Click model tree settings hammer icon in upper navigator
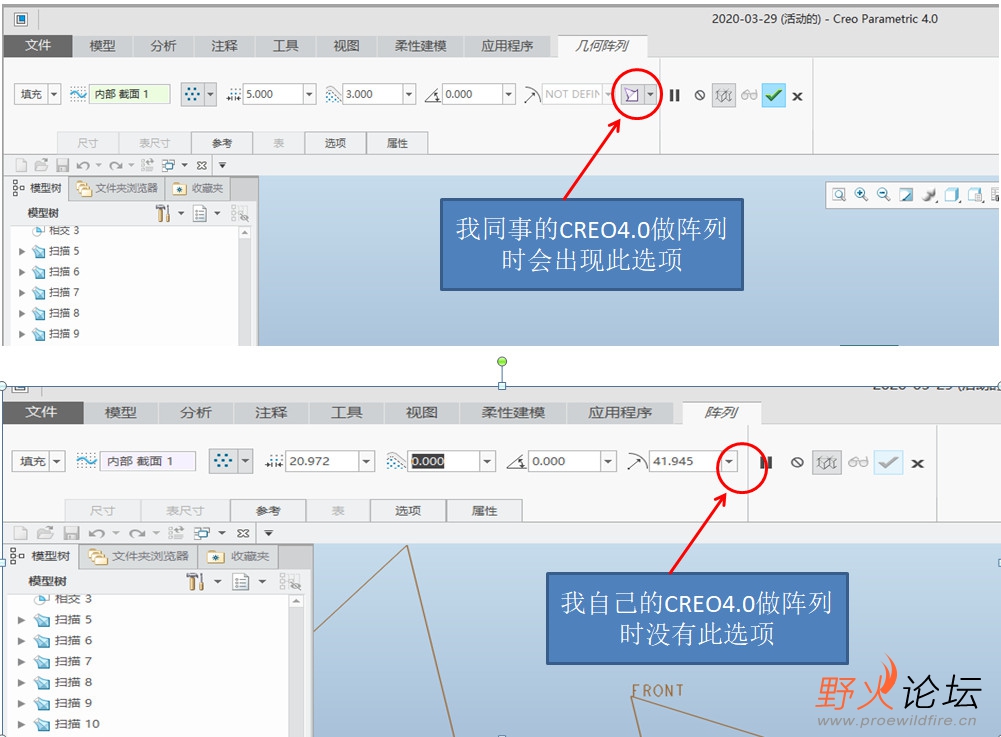1001x737 pixels. 163,213
